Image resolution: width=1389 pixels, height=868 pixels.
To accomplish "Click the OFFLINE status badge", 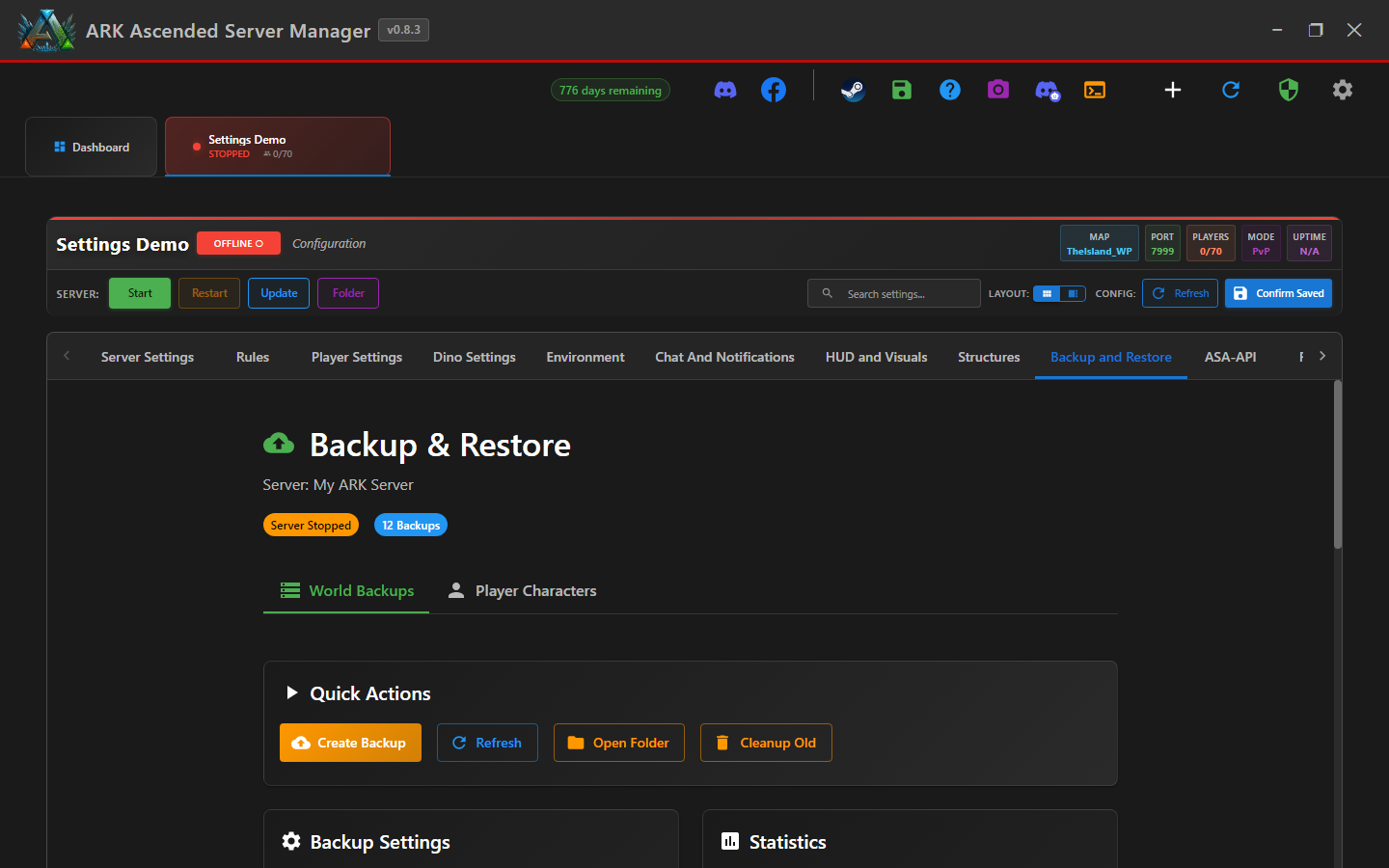I will click(238, 243).
